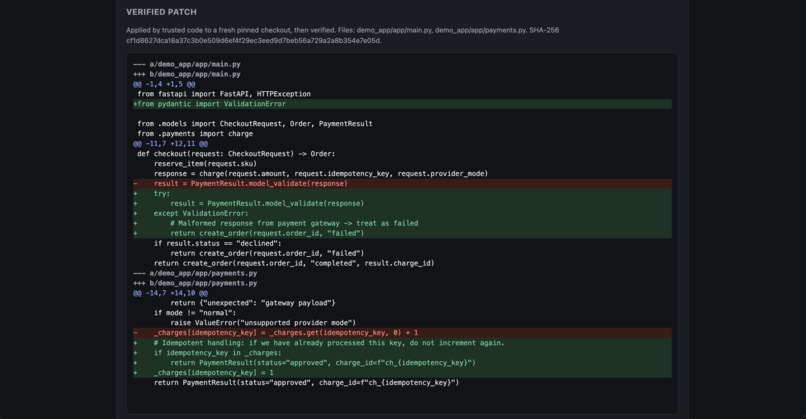
Task: Click the added 'try:' line
Action: point(402,194)
